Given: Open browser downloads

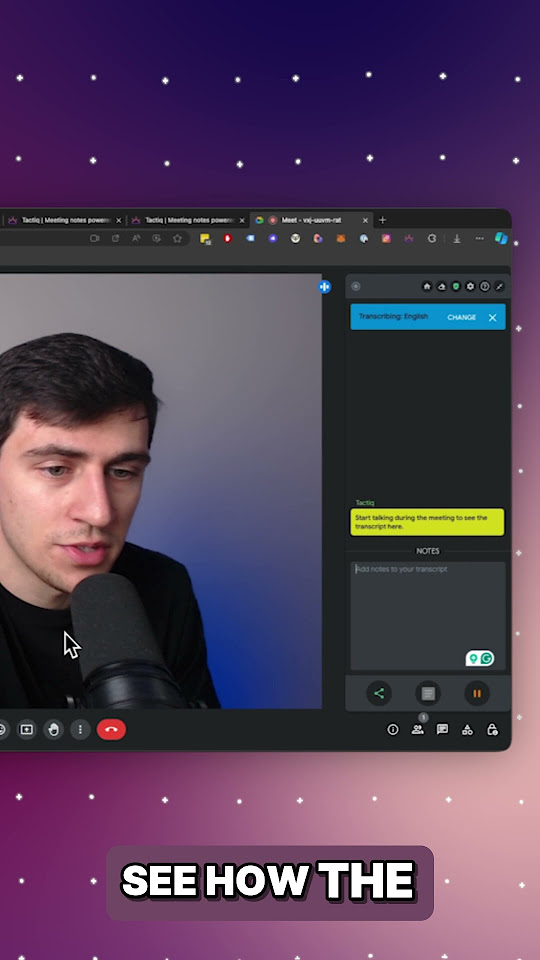Looking at the screenshot, I should point(457,239).
